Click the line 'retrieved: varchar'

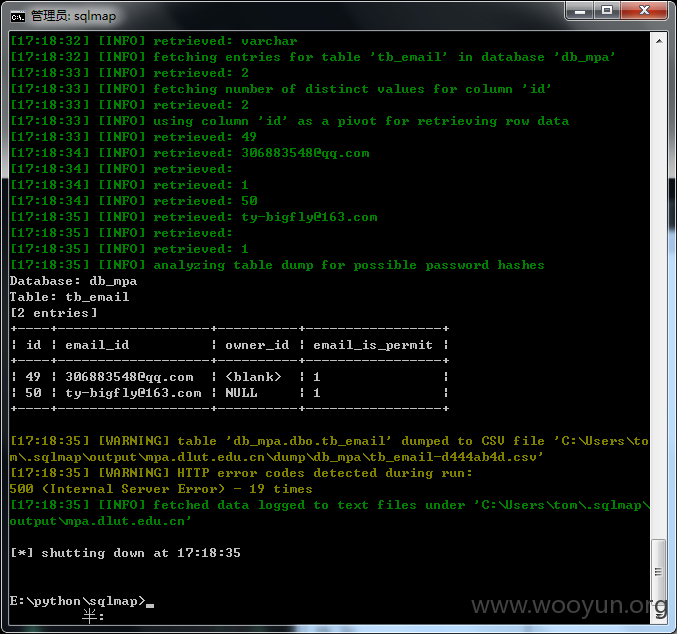153,41
